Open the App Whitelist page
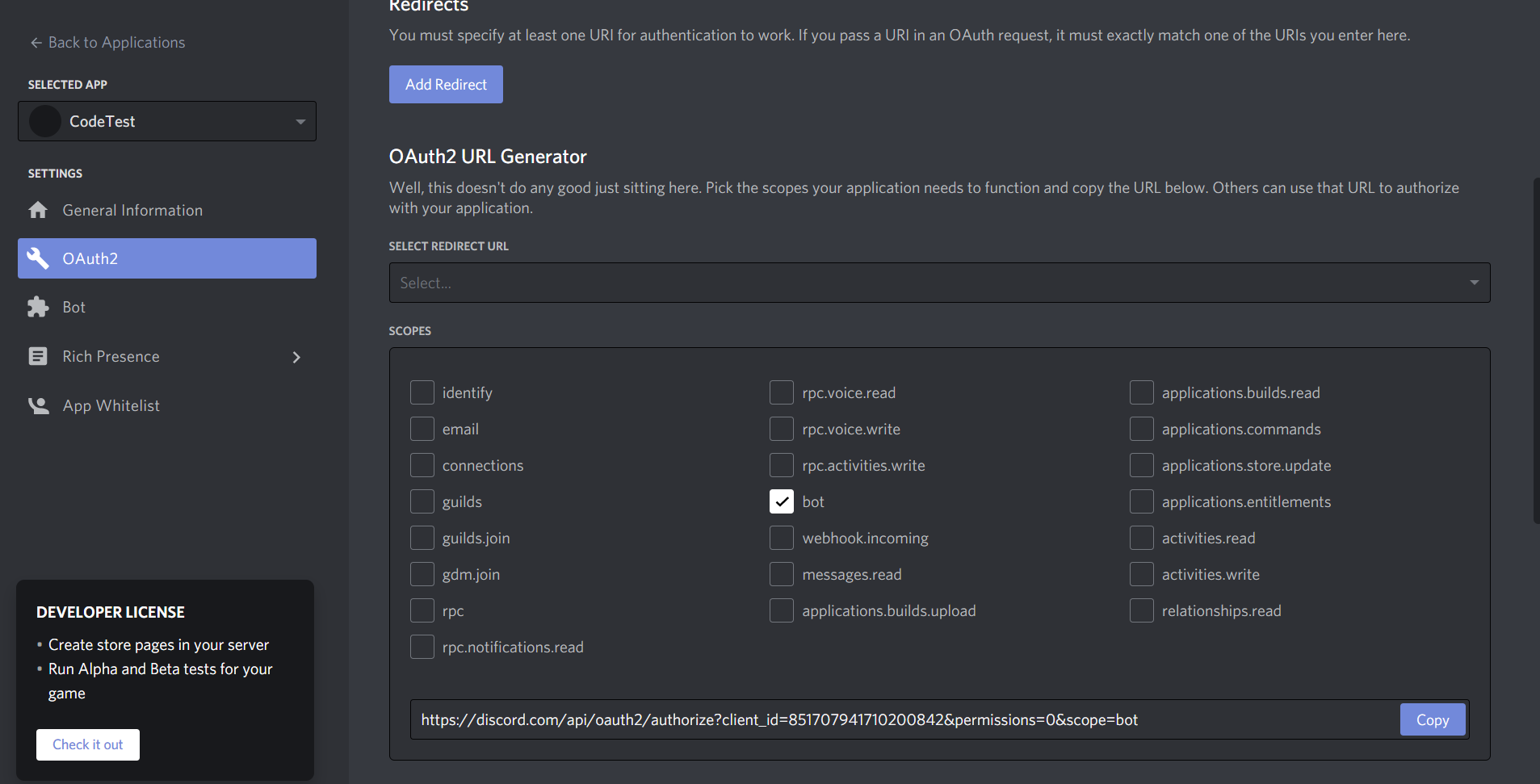The width and height of the screenshot is (1540, 784). (x=167, y=405)
